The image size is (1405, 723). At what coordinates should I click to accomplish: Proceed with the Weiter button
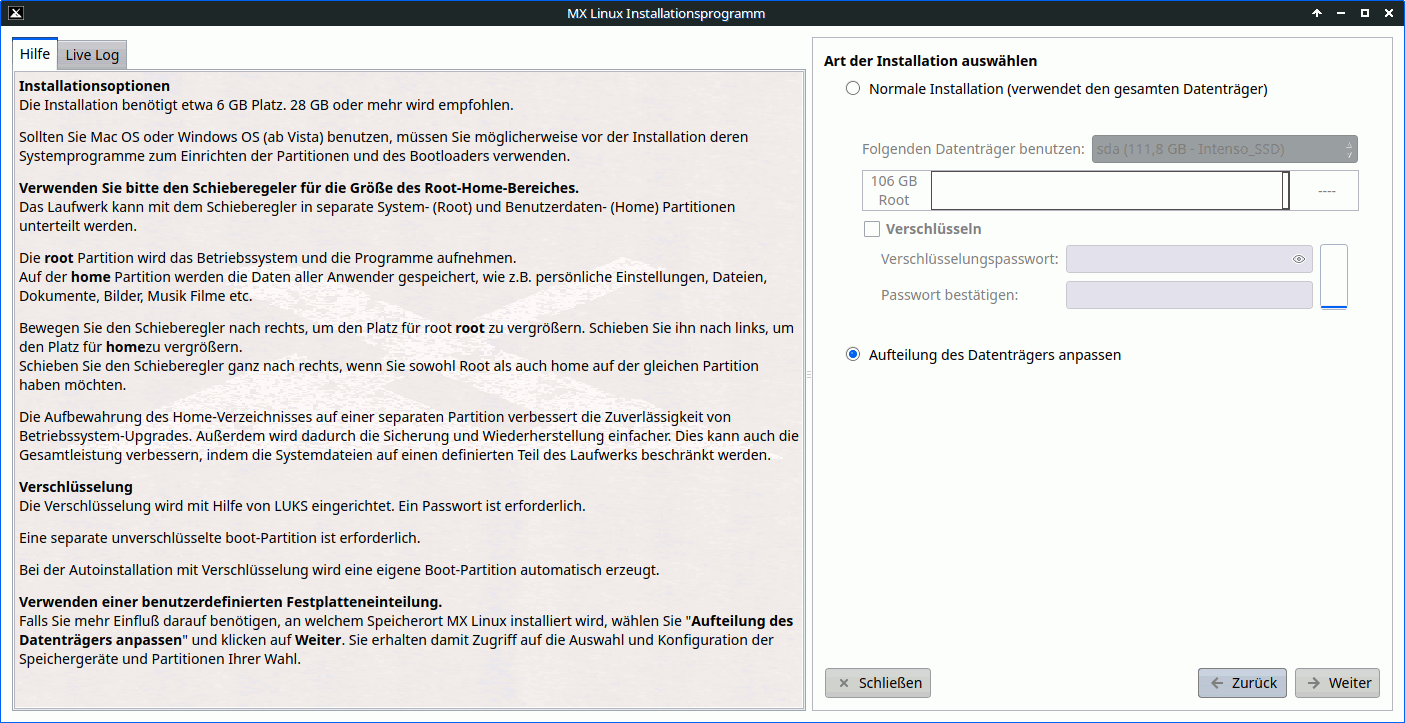pyautogui.click(x=1337, y=683)
